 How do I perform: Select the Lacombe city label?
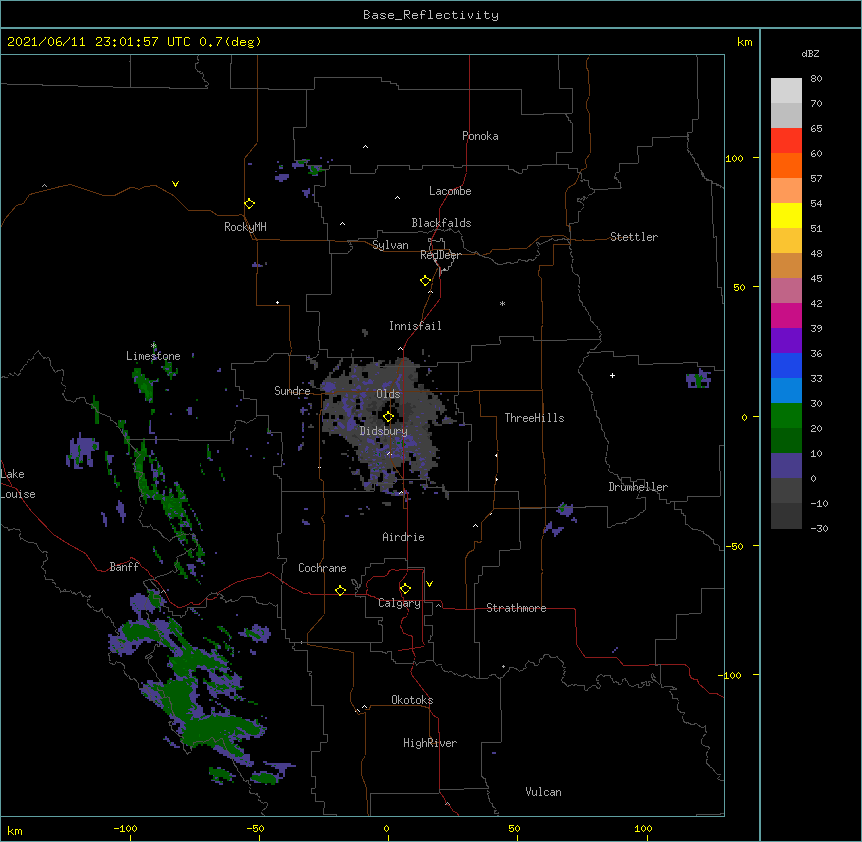(x=450, y=191)
